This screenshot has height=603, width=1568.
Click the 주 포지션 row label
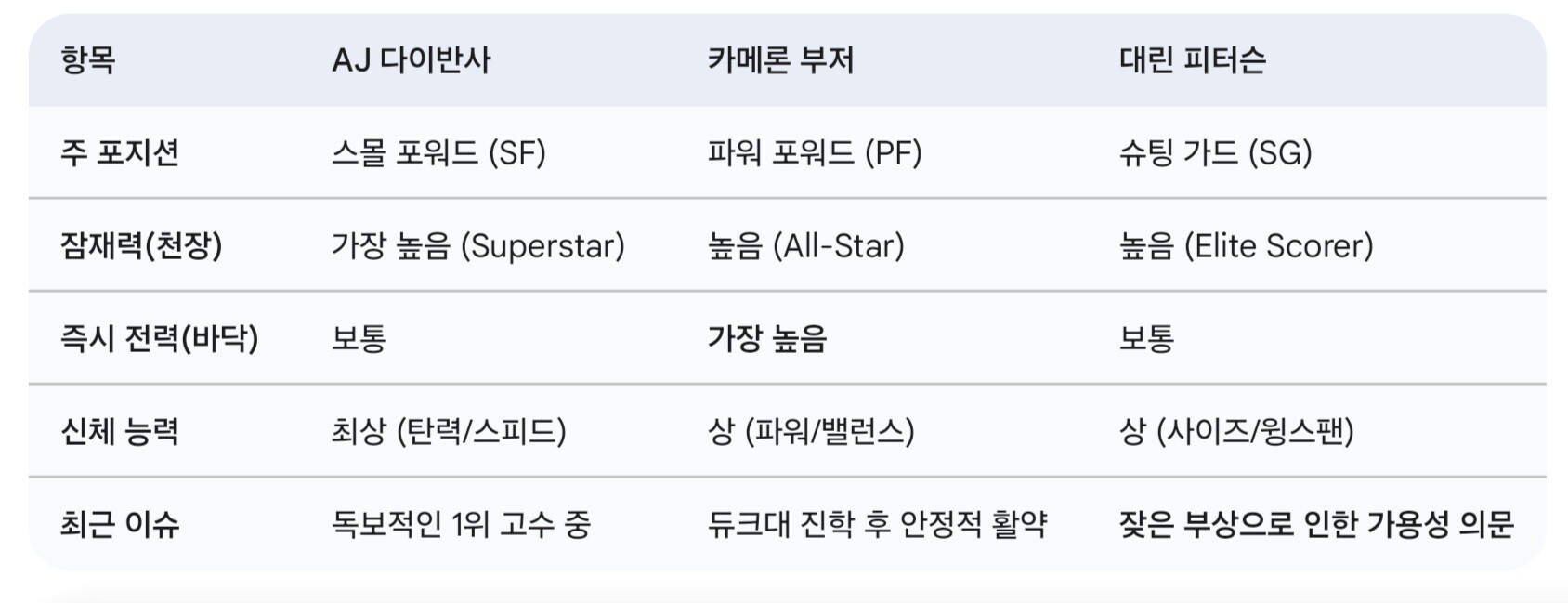coord(120,152)
